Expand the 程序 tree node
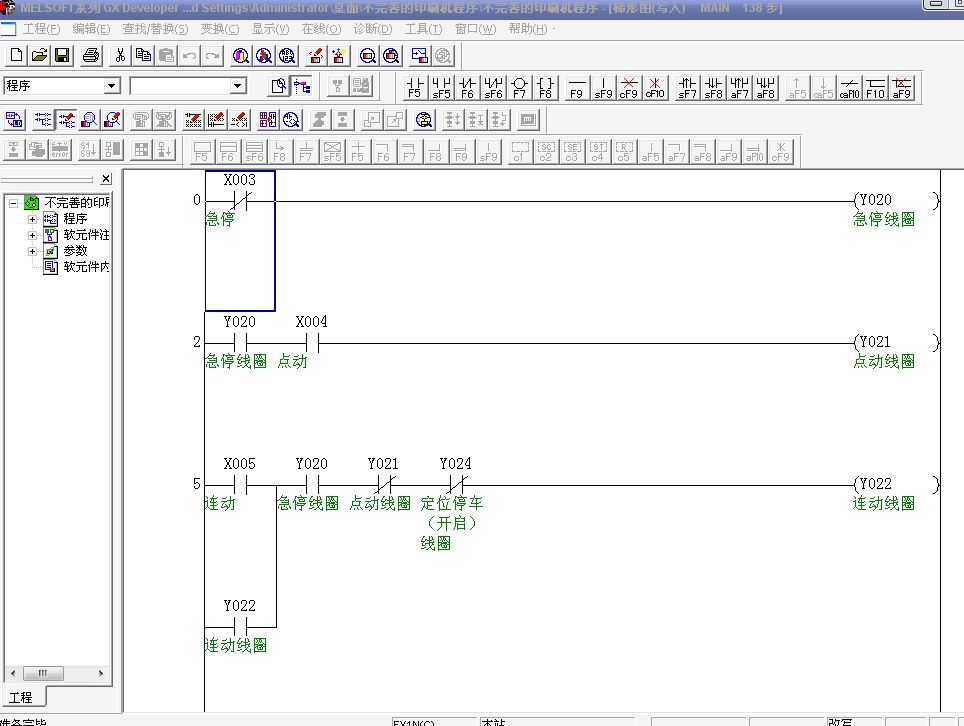The width and height of the screenshot is (964, 726). [x=32, y=219]
